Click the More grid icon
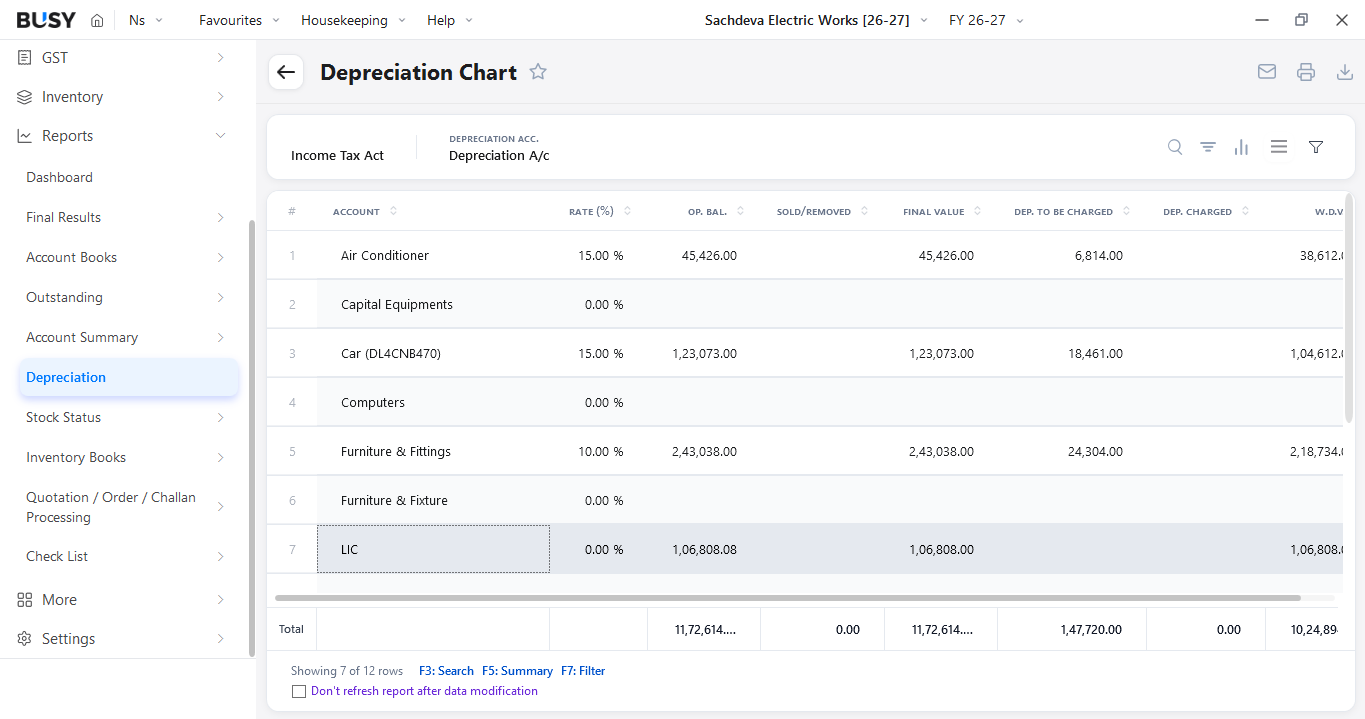The width and height of the screenshot is (1365, 719). [25, 600]
